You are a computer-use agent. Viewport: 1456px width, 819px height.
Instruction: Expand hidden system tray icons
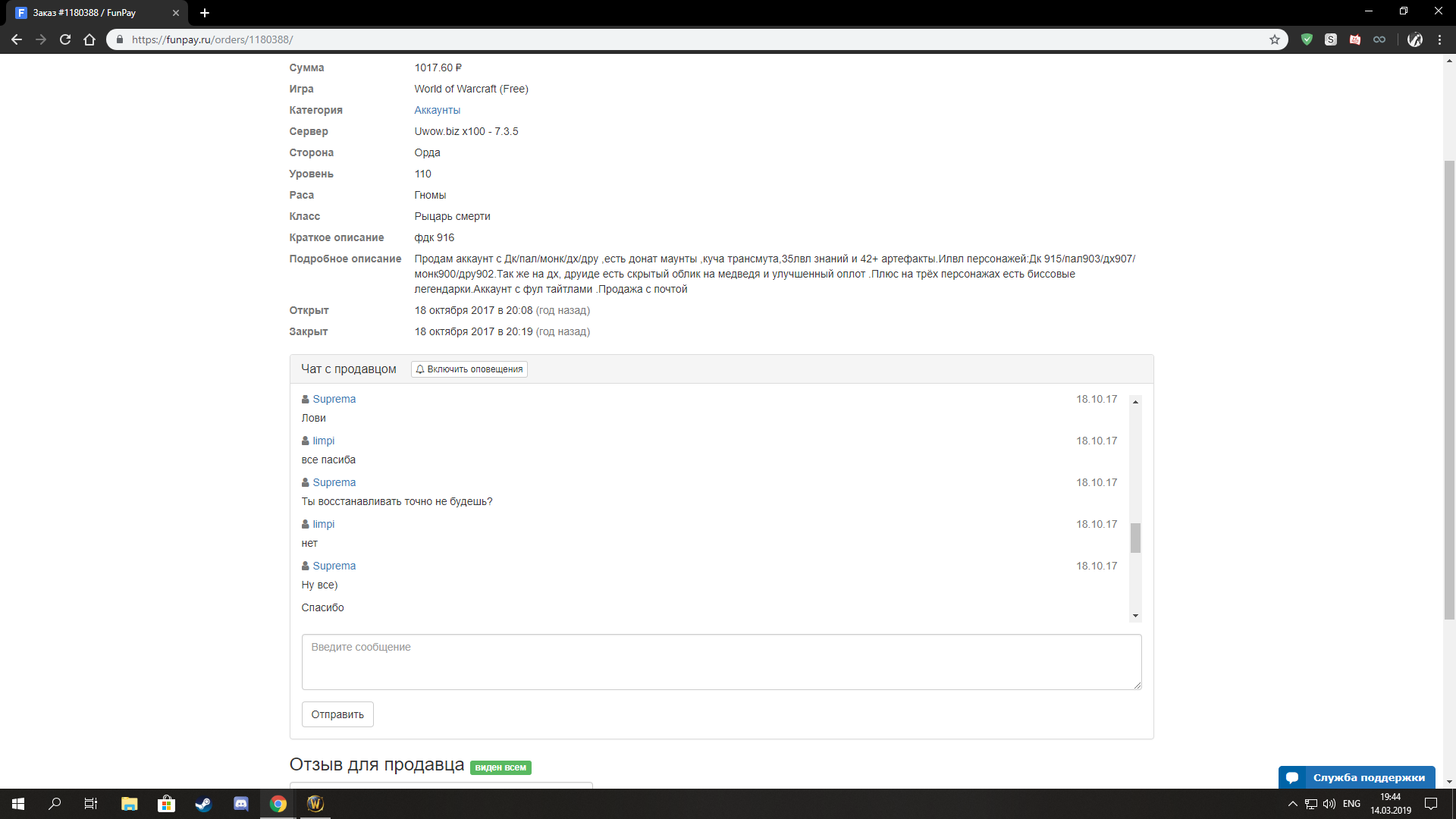pyautogui.click(x=1293, y=804)
